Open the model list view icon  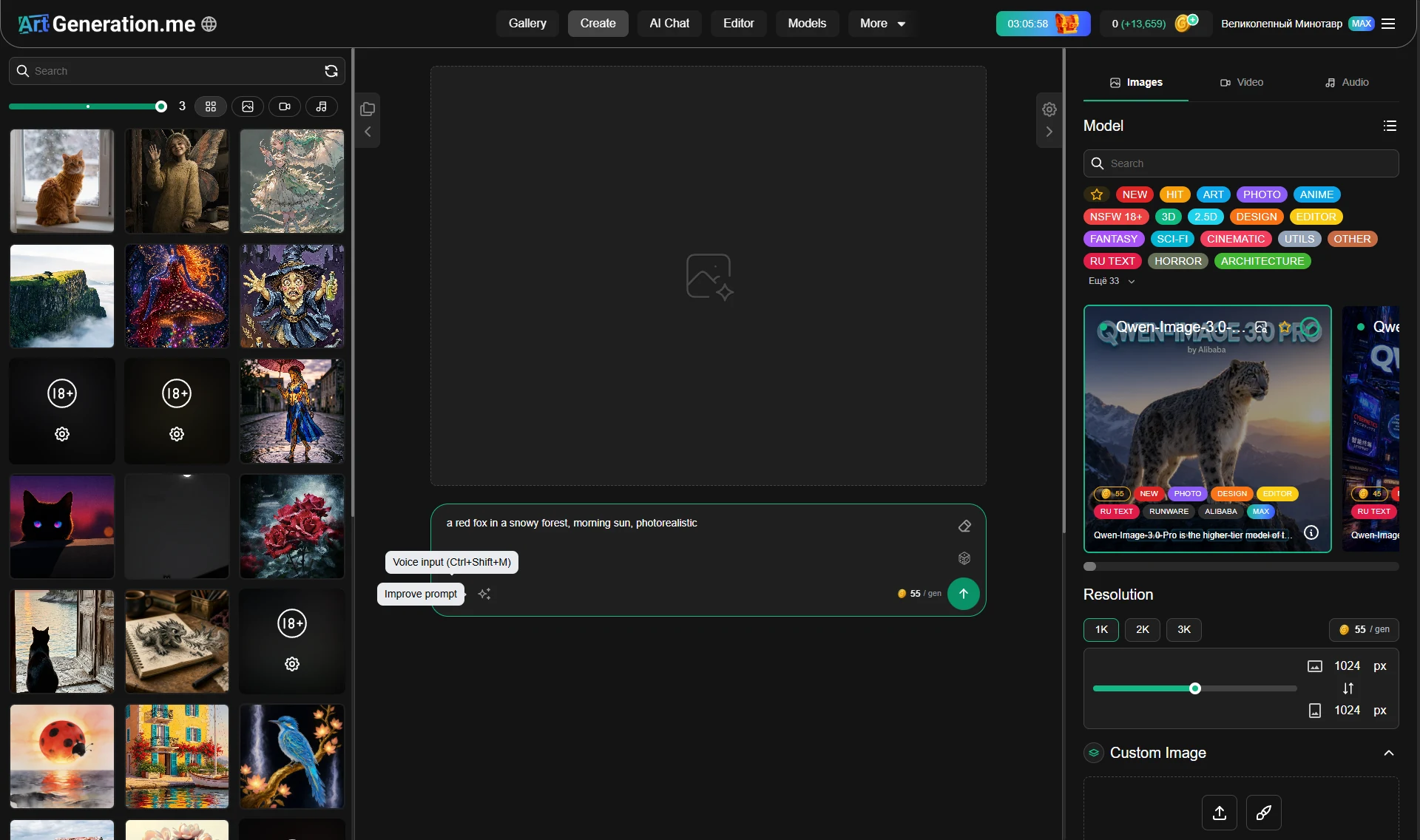click(1390, 126)
